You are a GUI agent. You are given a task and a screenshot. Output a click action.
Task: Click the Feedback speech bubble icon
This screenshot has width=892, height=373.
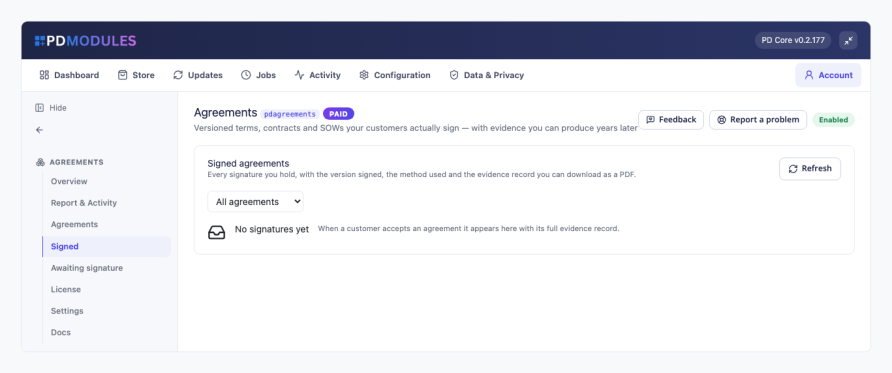650,120
